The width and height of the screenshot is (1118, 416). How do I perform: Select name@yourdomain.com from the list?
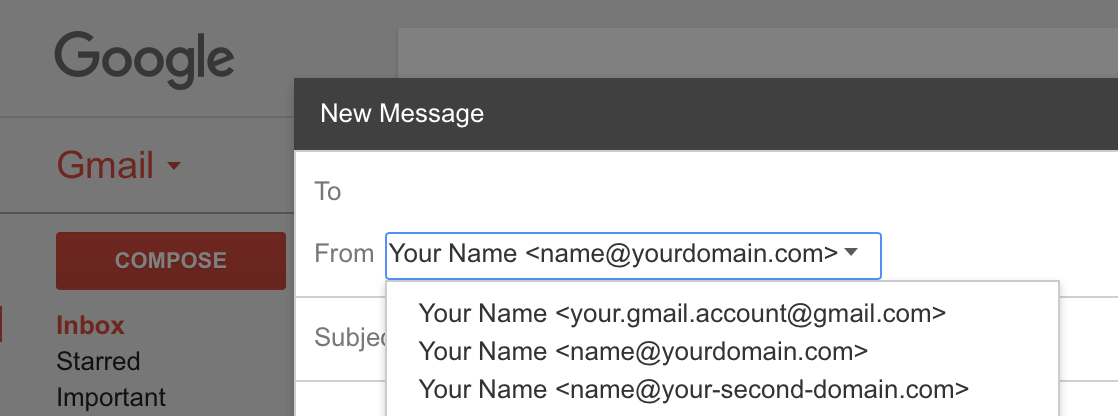click(x=643, y=351)
